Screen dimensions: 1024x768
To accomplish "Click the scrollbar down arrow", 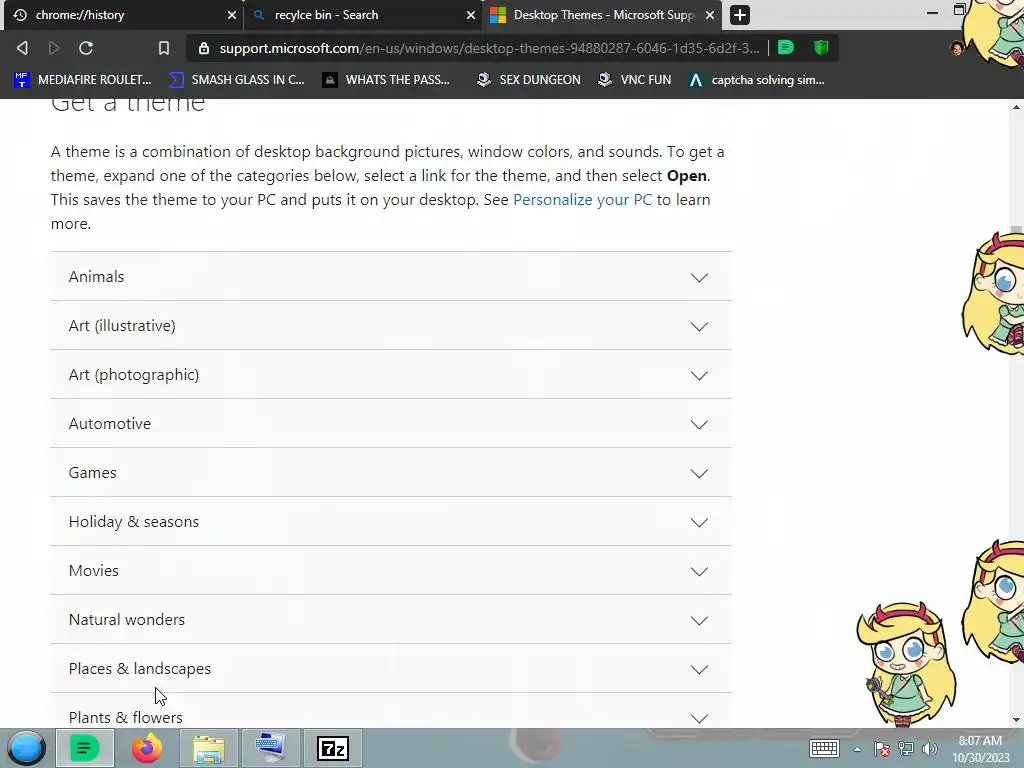I will [1017, 720].
